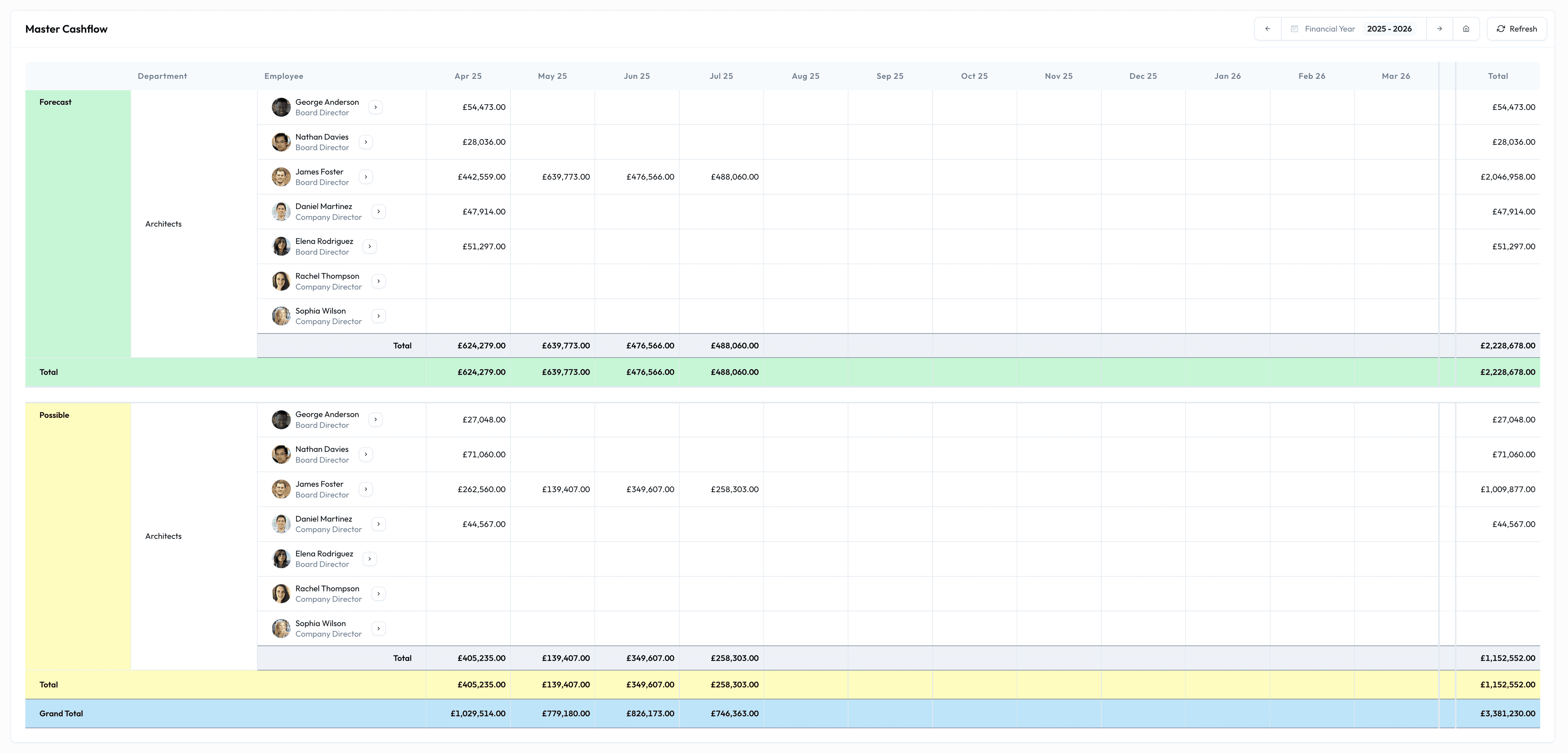Select Possible James Foster Jun value £349,607.00
This screenshot has width=1568, height=753.
[x=650, y=489]
